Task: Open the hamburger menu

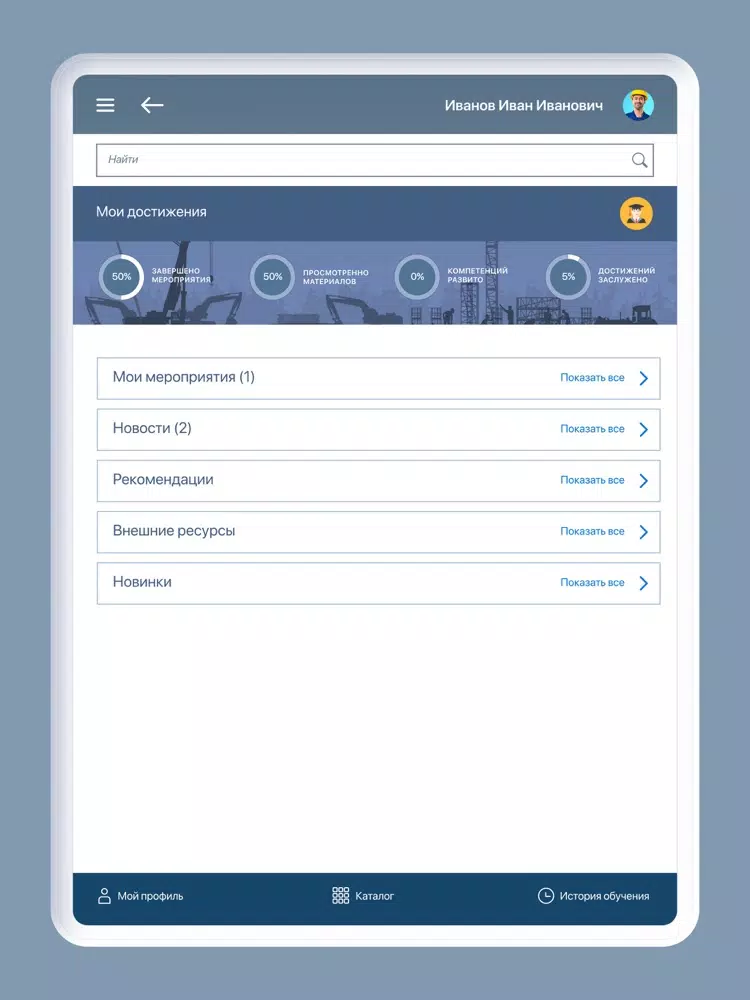Action: click(105, 105)
